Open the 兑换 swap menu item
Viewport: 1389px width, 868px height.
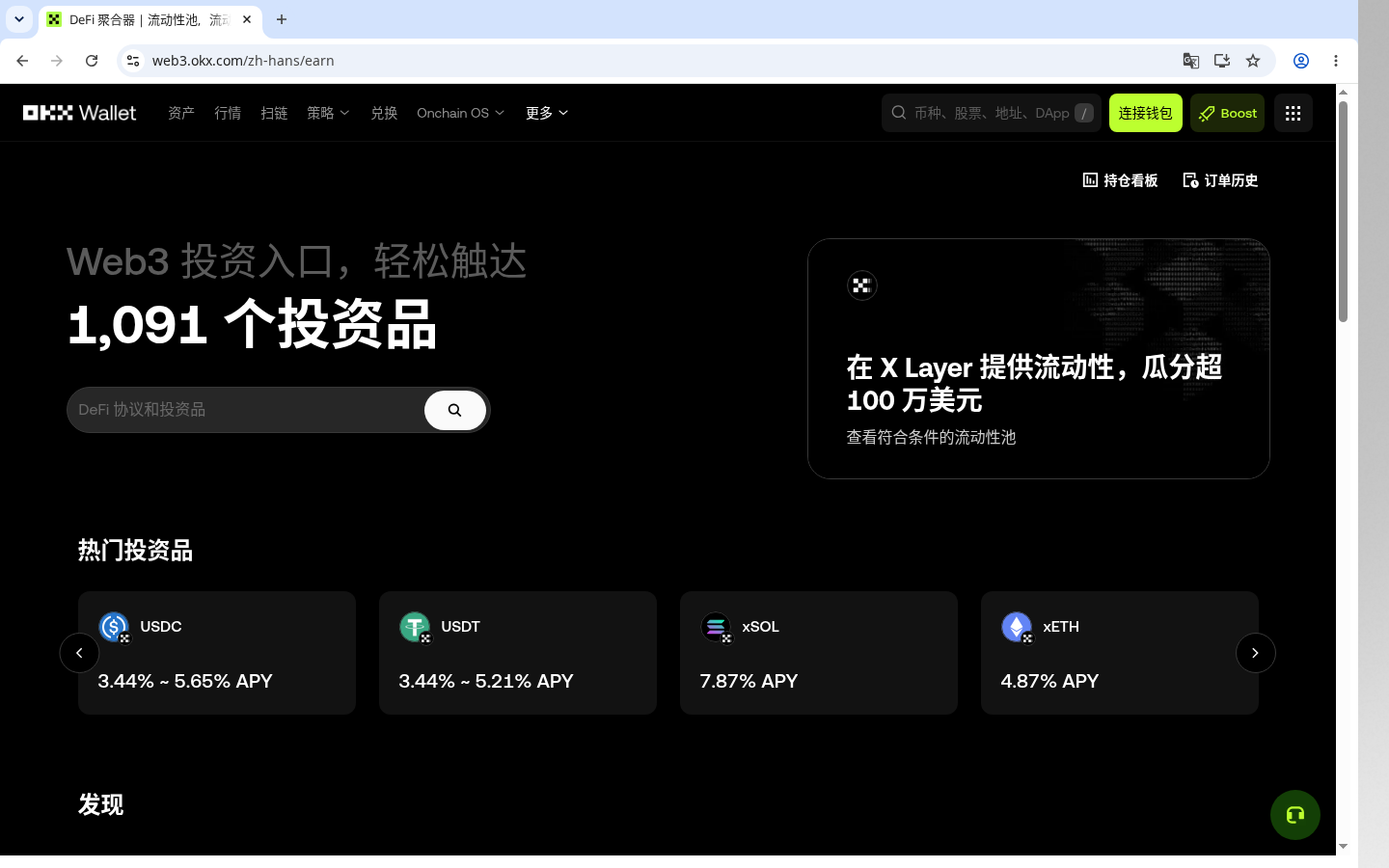[384, 113]
